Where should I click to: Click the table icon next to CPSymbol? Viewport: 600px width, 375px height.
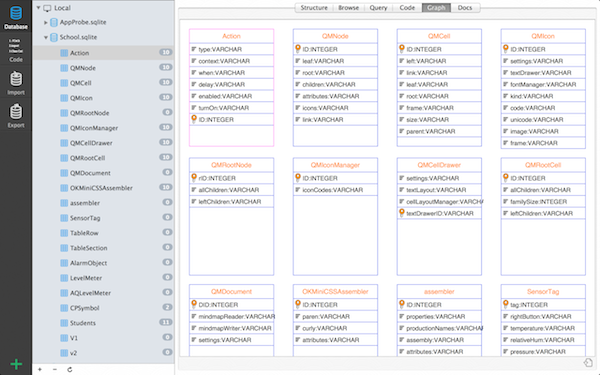(64, 308)
